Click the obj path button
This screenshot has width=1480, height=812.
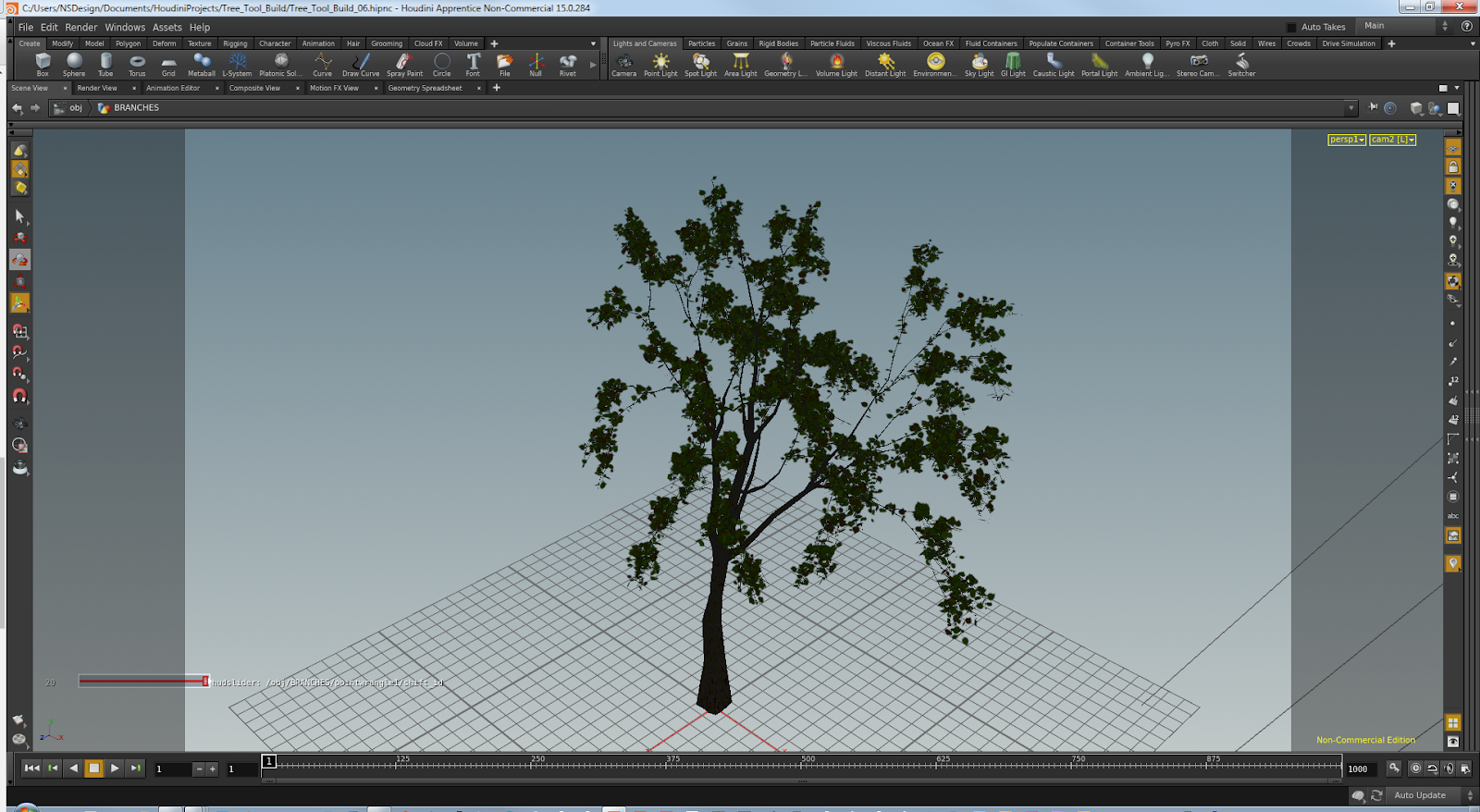point(68,108)
